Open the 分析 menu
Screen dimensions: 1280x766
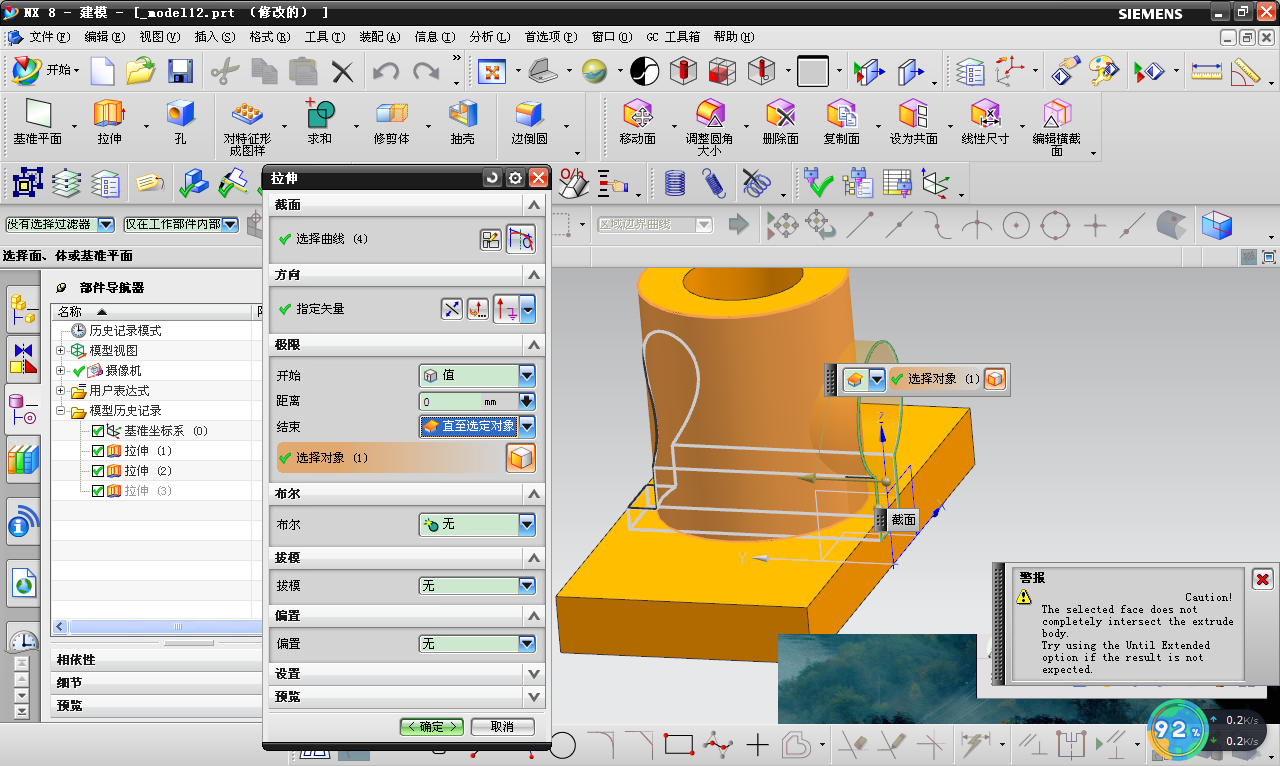[x=490, y=37]
